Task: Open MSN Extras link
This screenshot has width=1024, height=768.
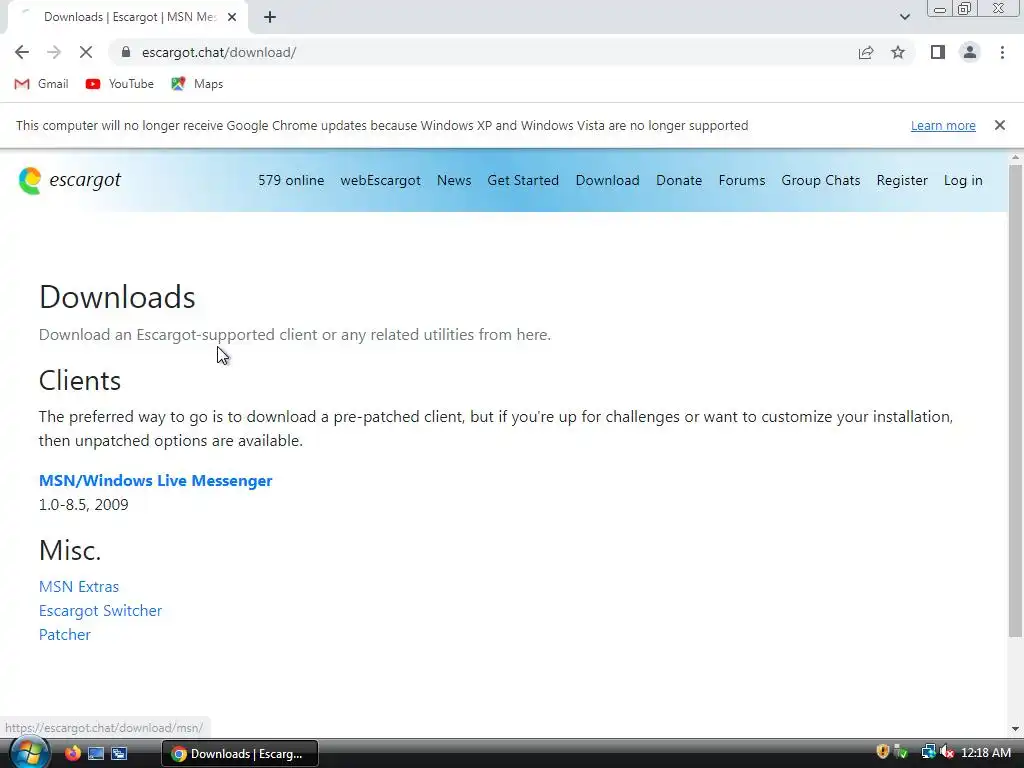Action: coord(79,586)
